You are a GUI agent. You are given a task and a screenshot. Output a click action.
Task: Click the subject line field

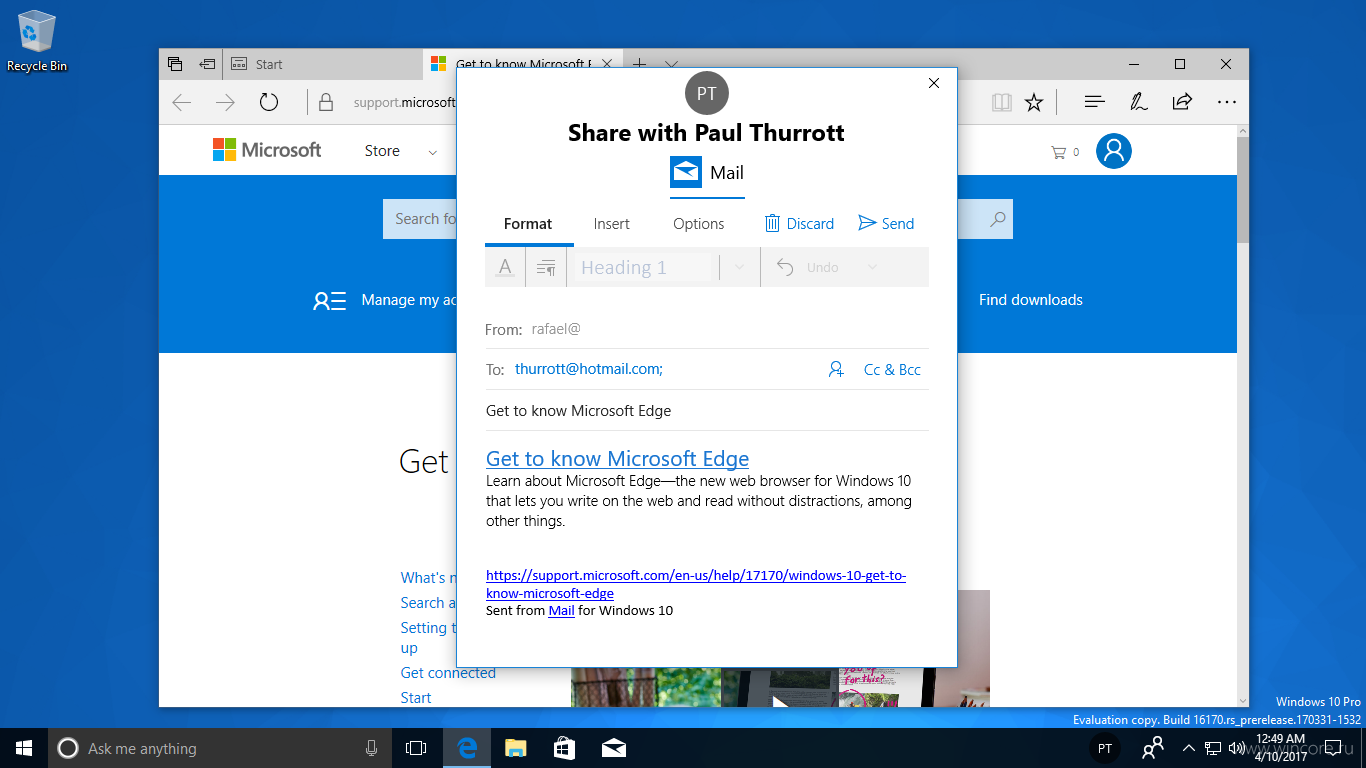click(x=707, y=411)
